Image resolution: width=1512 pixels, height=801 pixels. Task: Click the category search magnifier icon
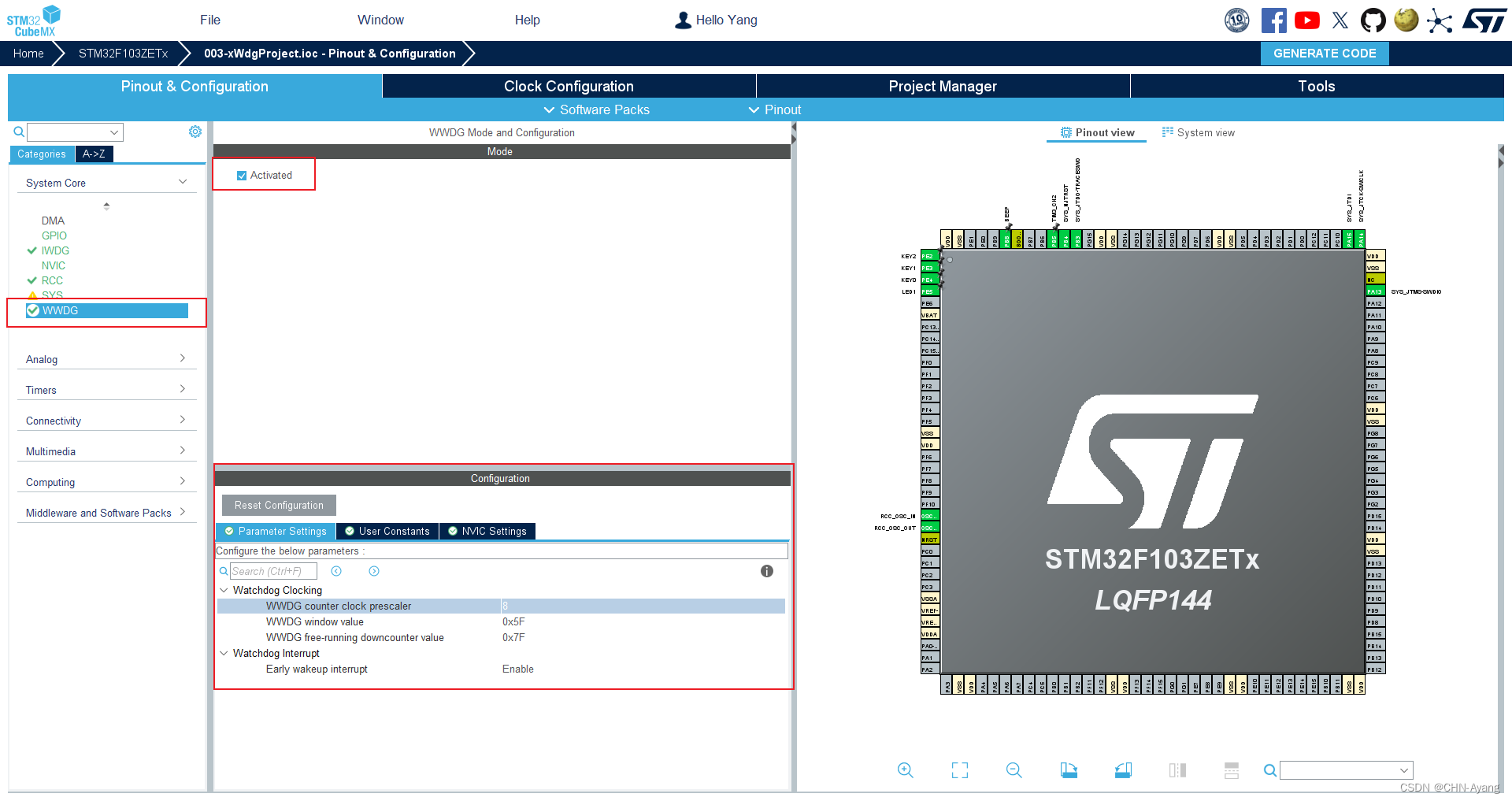(19, 132)
